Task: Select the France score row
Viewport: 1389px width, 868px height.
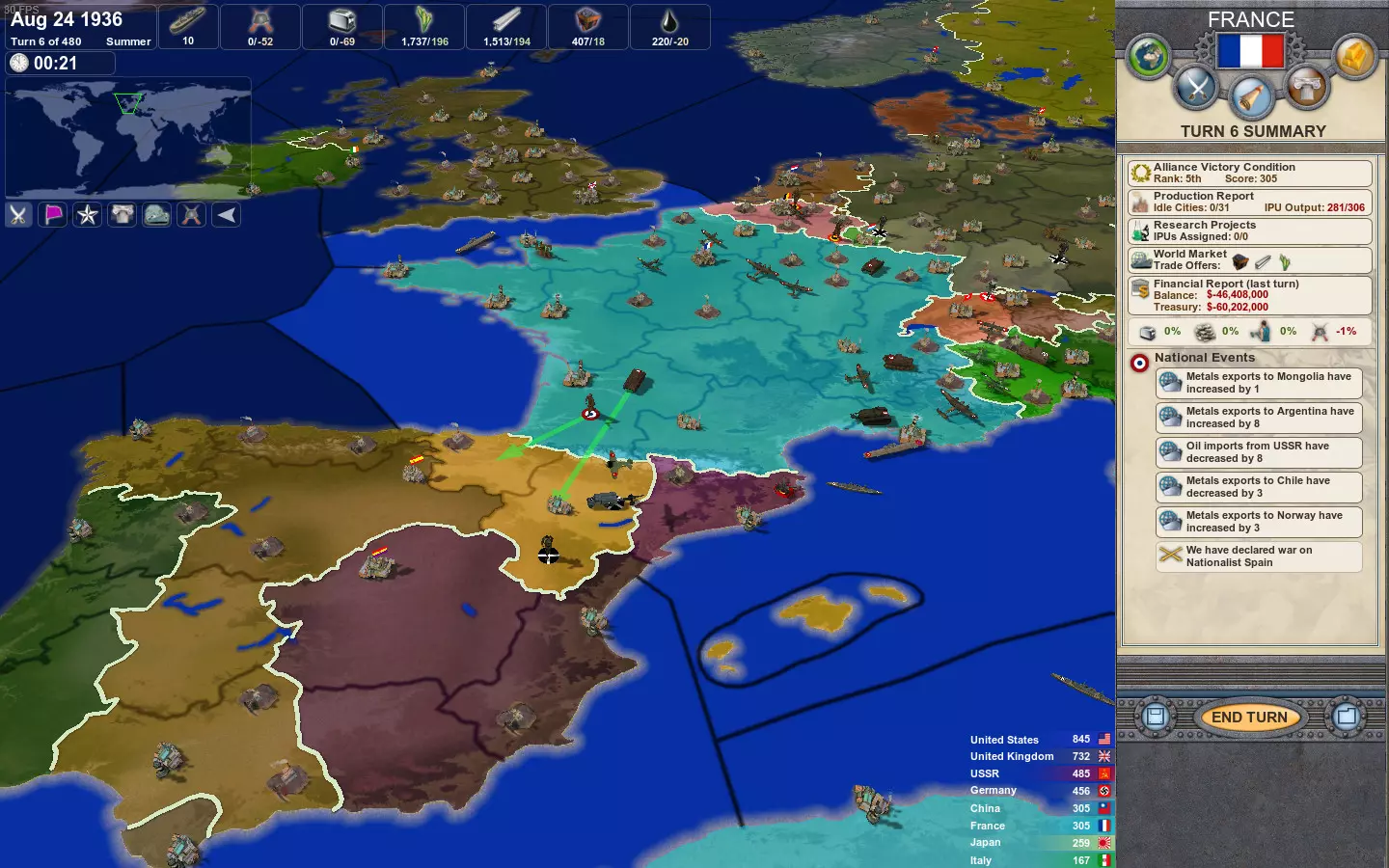Action: point(1040,826)
